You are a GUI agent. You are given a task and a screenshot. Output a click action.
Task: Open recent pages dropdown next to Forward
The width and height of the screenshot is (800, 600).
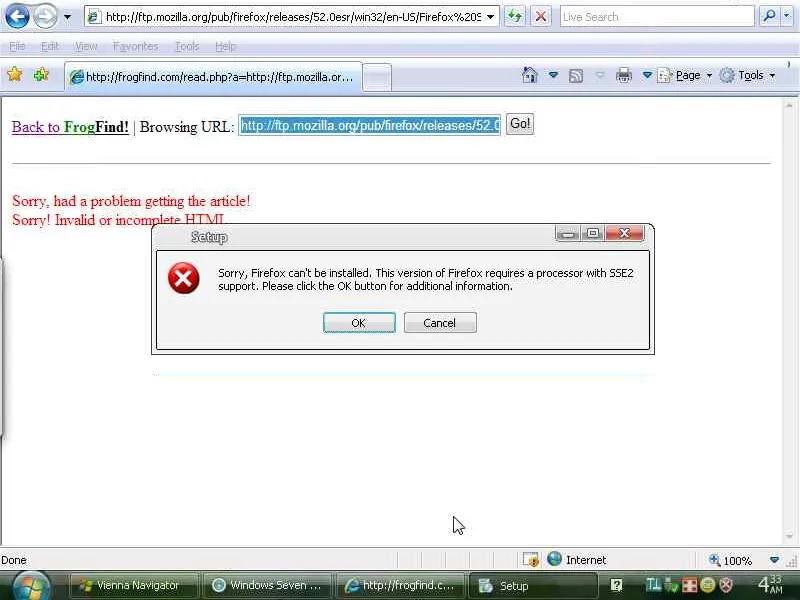(67, 17)
